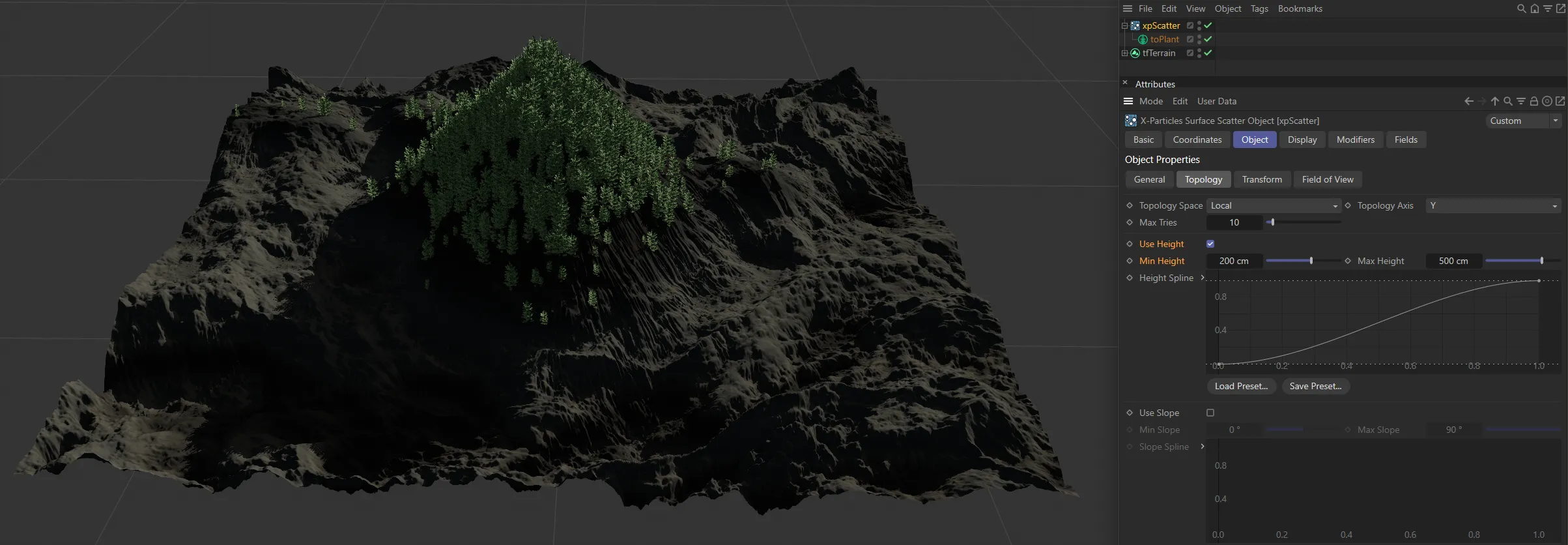Open the Bookmarks menu

coord(1300,8)
